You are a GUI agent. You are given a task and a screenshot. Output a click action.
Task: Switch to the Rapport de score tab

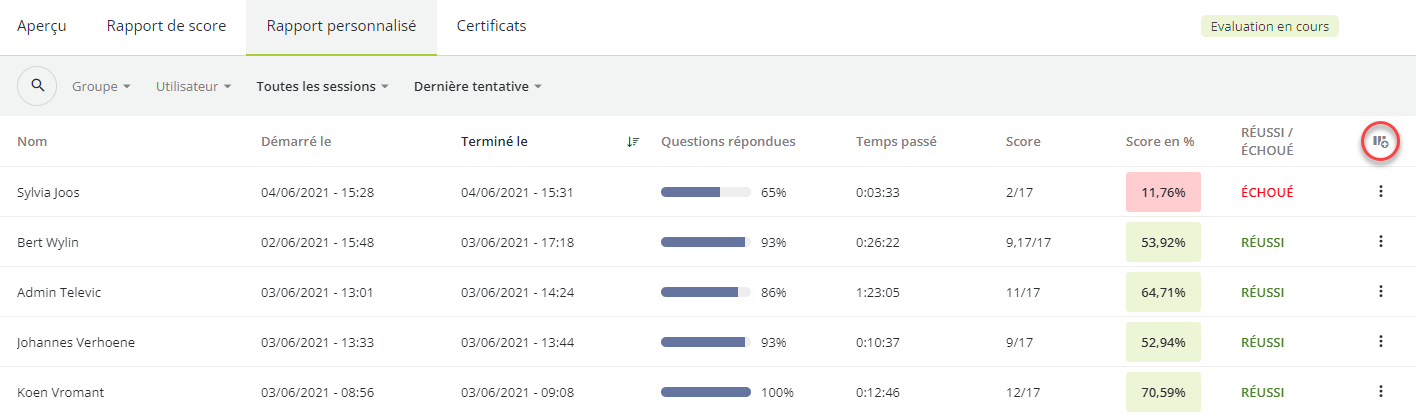coord(166,26)
